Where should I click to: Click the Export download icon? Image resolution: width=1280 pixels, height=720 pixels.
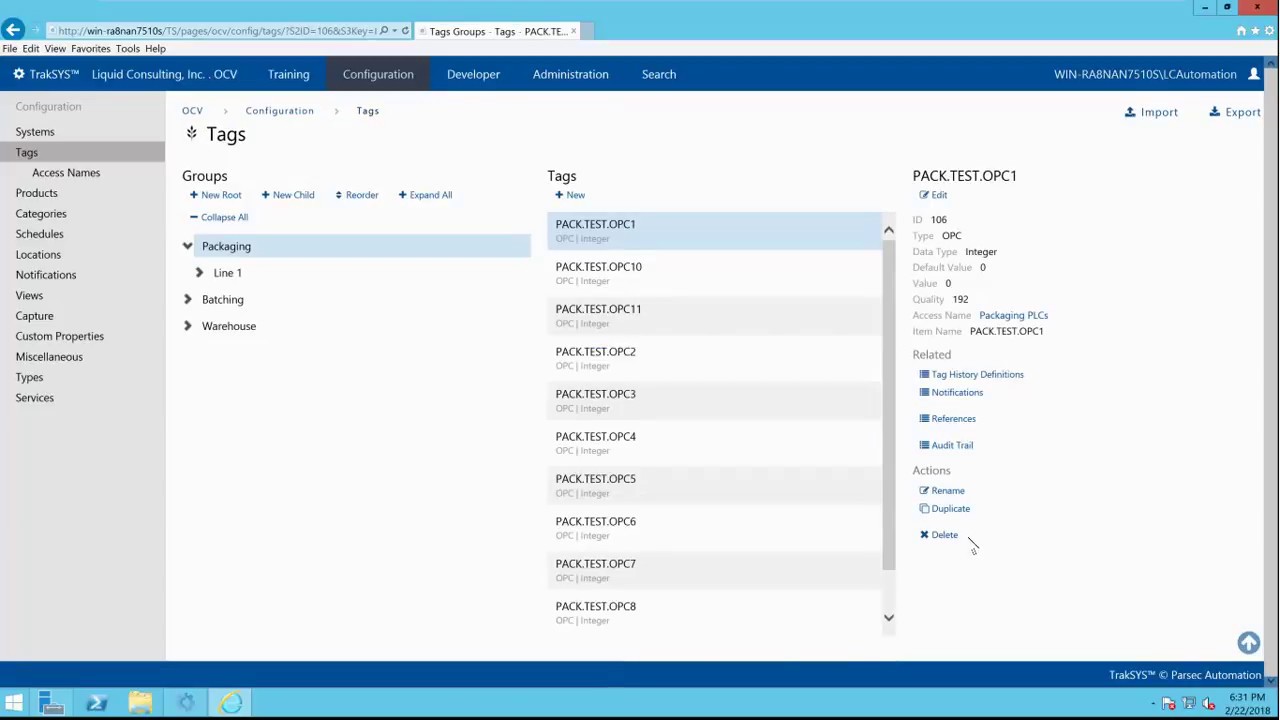tap(1215, 112)
